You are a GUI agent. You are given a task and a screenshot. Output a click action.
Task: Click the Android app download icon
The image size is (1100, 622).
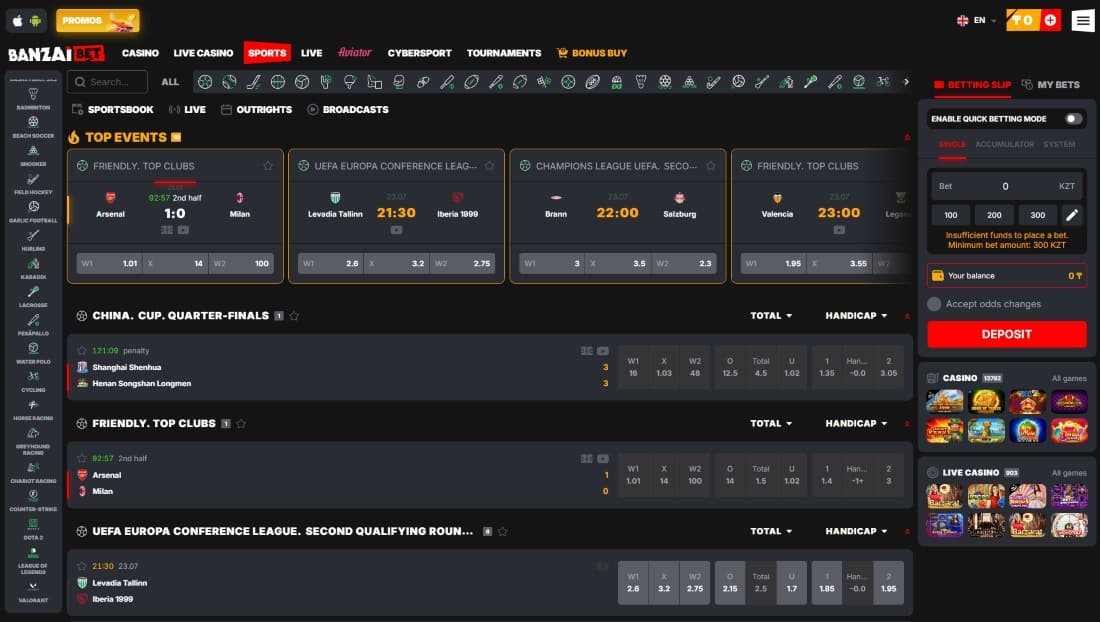(35, 20)
